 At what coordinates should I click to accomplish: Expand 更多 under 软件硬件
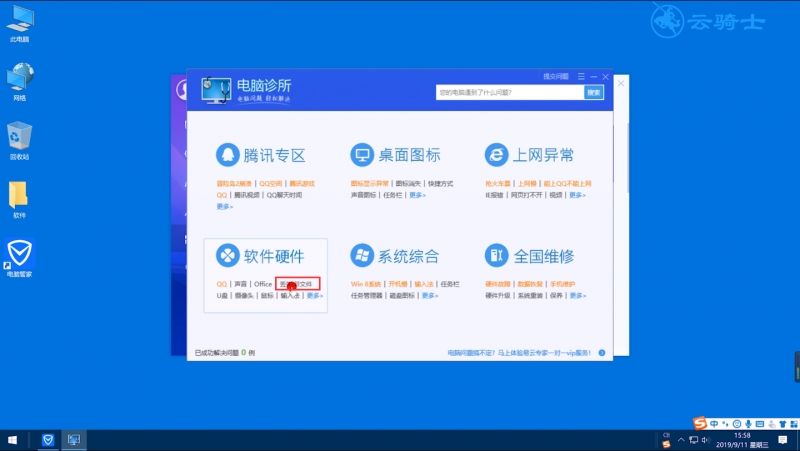[315, 295]
